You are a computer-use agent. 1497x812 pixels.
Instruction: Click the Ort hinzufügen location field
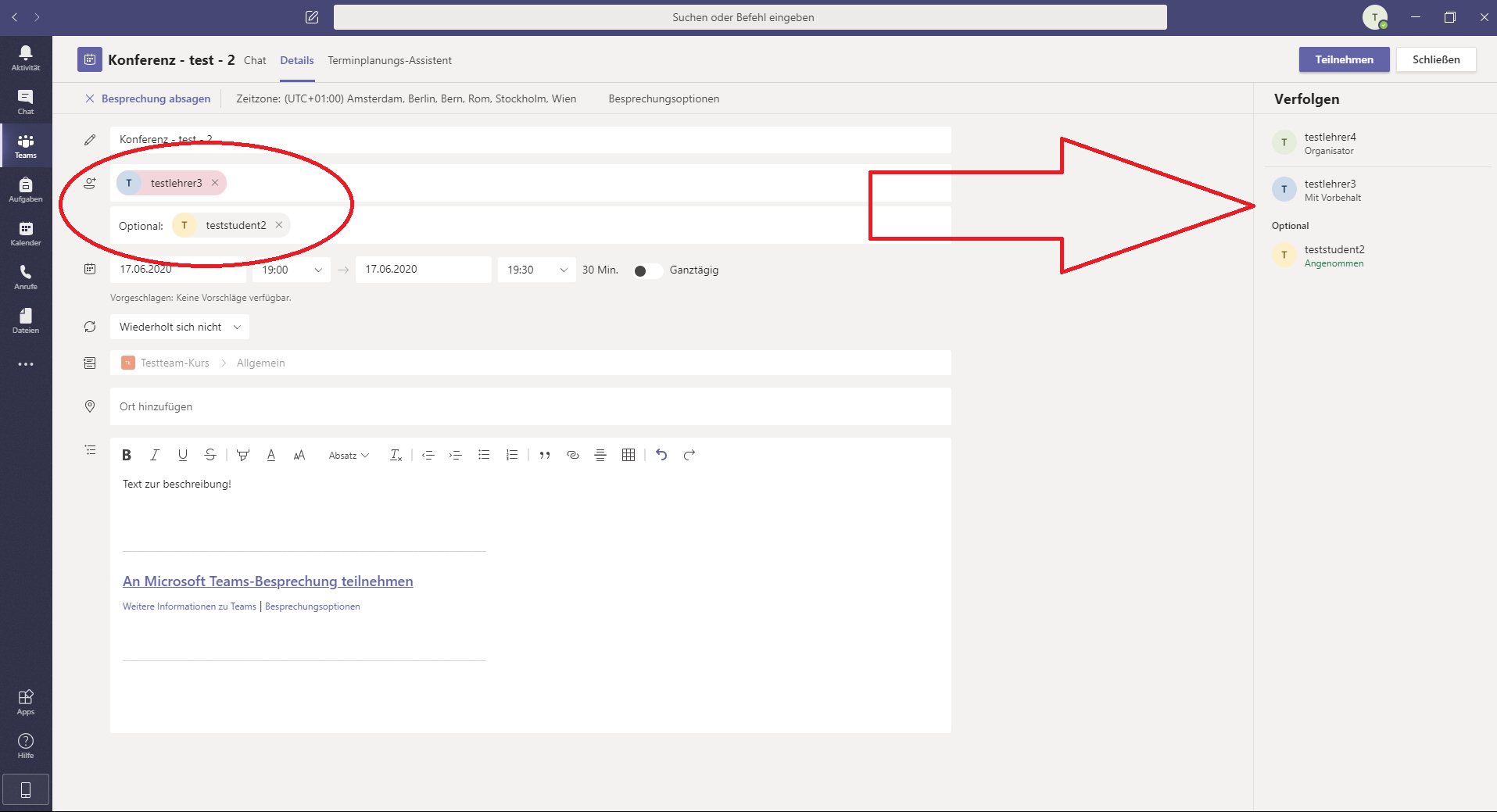(530, 406)
